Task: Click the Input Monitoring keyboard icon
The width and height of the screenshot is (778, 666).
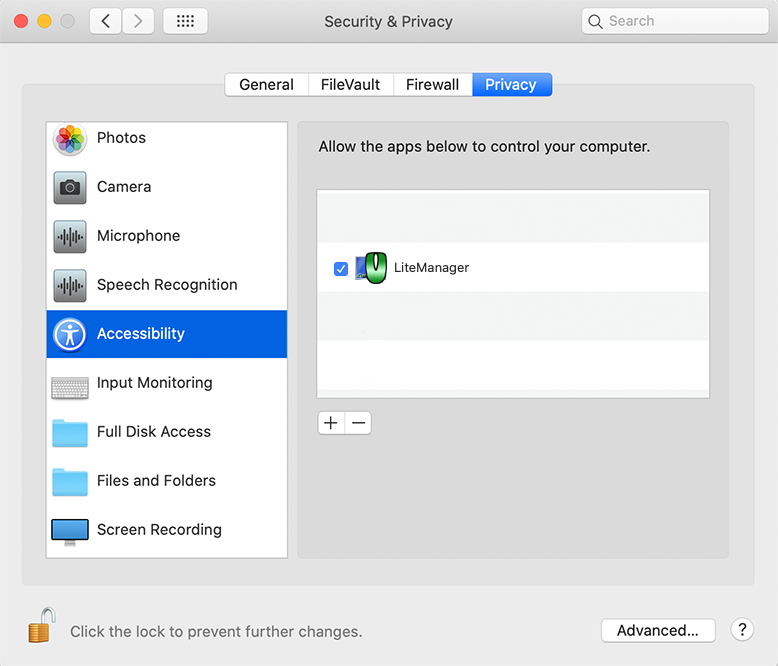Action: click(x=70, y=388)
